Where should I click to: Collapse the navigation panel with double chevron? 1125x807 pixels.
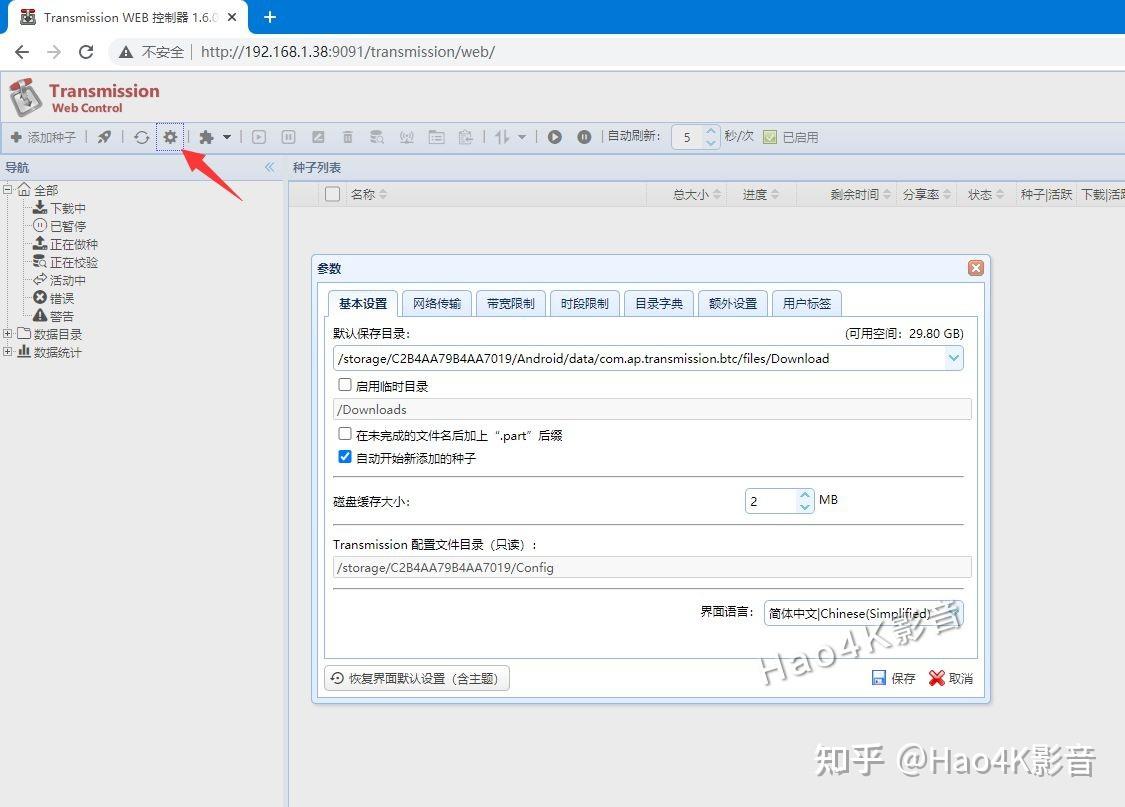270,167
